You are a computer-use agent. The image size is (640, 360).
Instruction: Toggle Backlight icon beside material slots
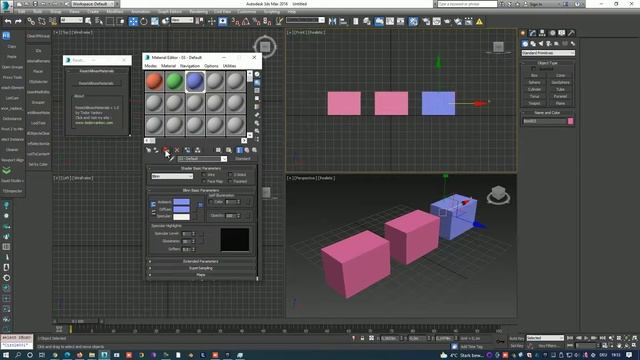pyautogui.click(x=257, y=82)
